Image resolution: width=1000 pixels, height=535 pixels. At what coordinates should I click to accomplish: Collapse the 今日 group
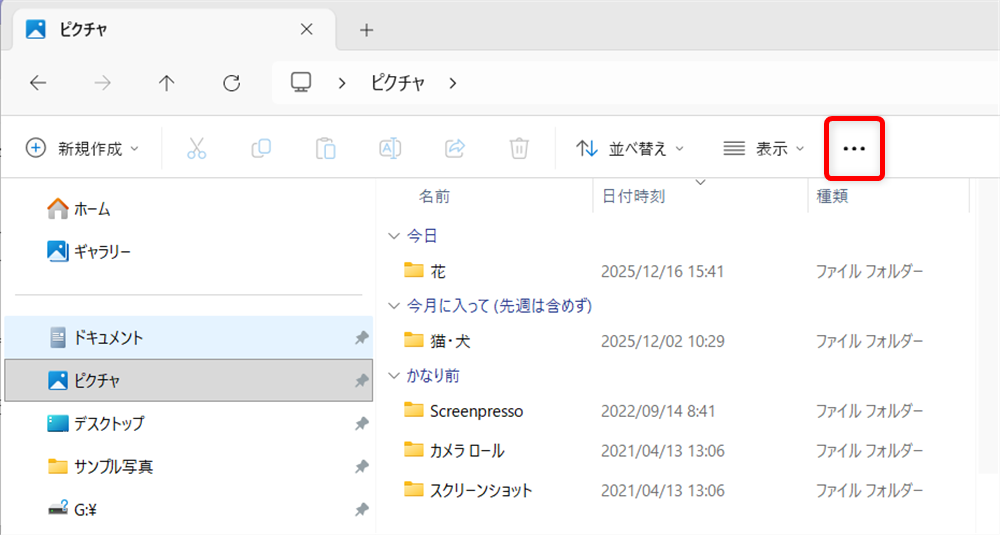[x=394, y=236]
